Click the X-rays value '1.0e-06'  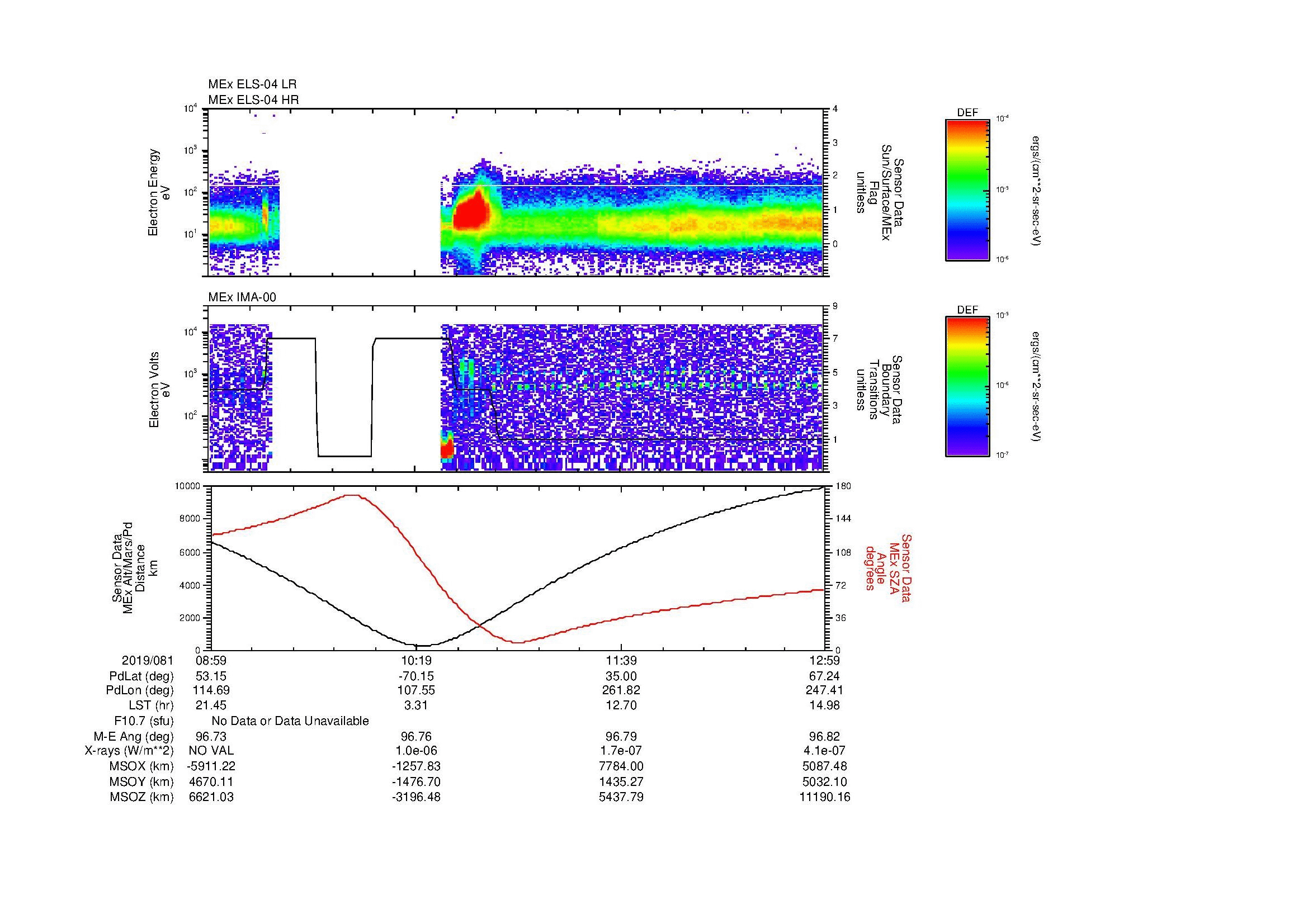point(416,751)
